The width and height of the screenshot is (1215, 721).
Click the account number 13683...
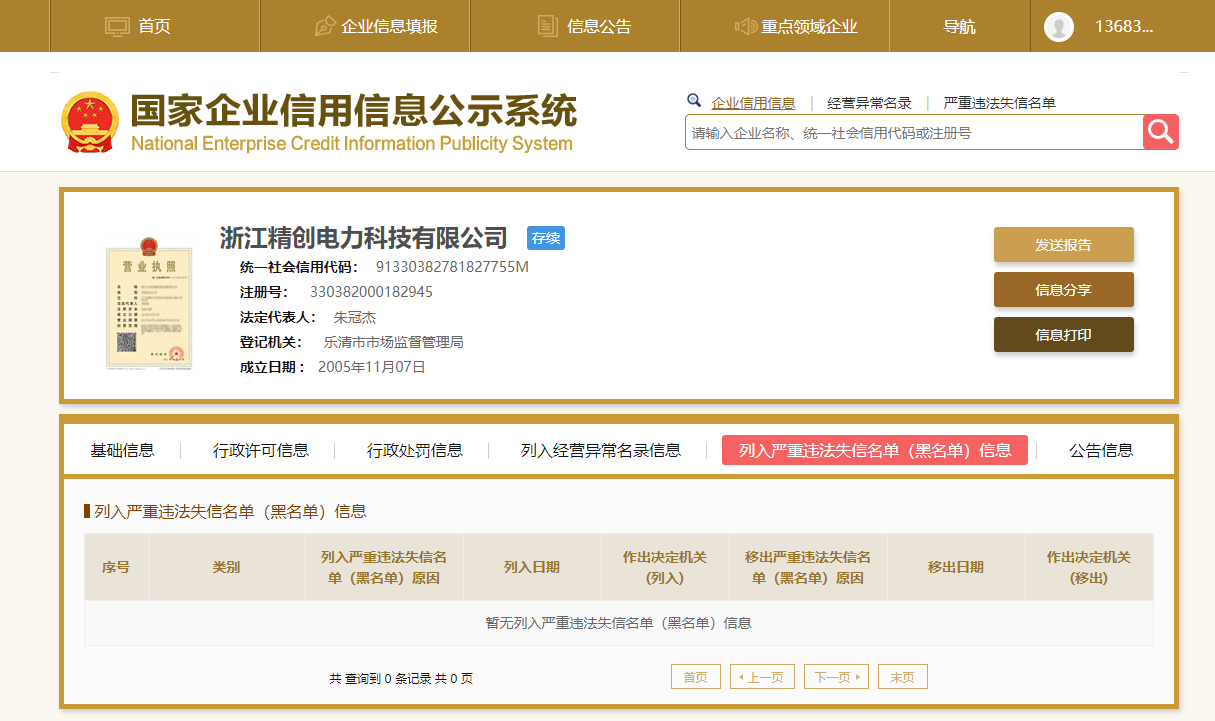(1124, 27)
